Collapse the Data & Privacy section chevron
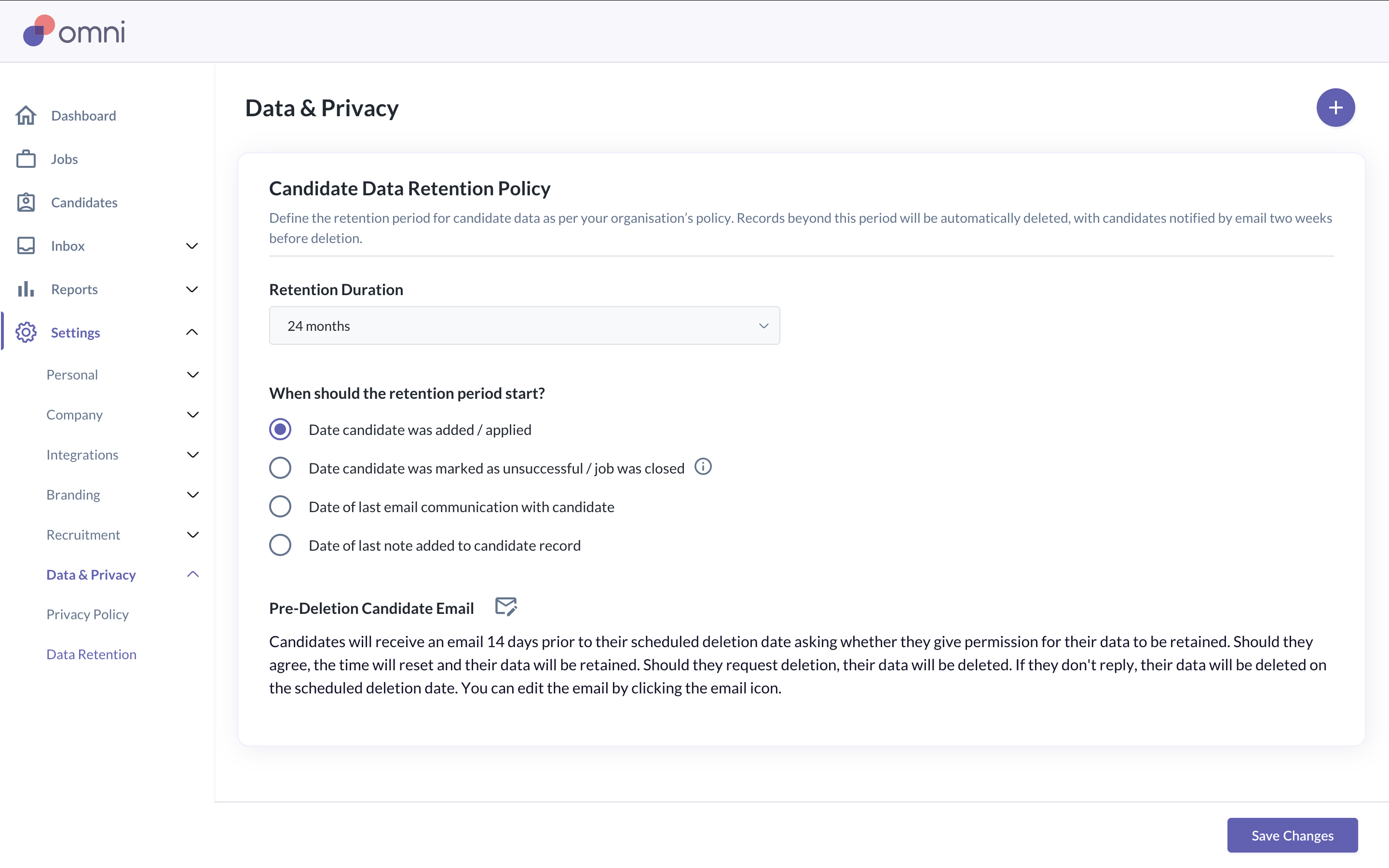This screenshot has height=868, width=1389. 193,574
